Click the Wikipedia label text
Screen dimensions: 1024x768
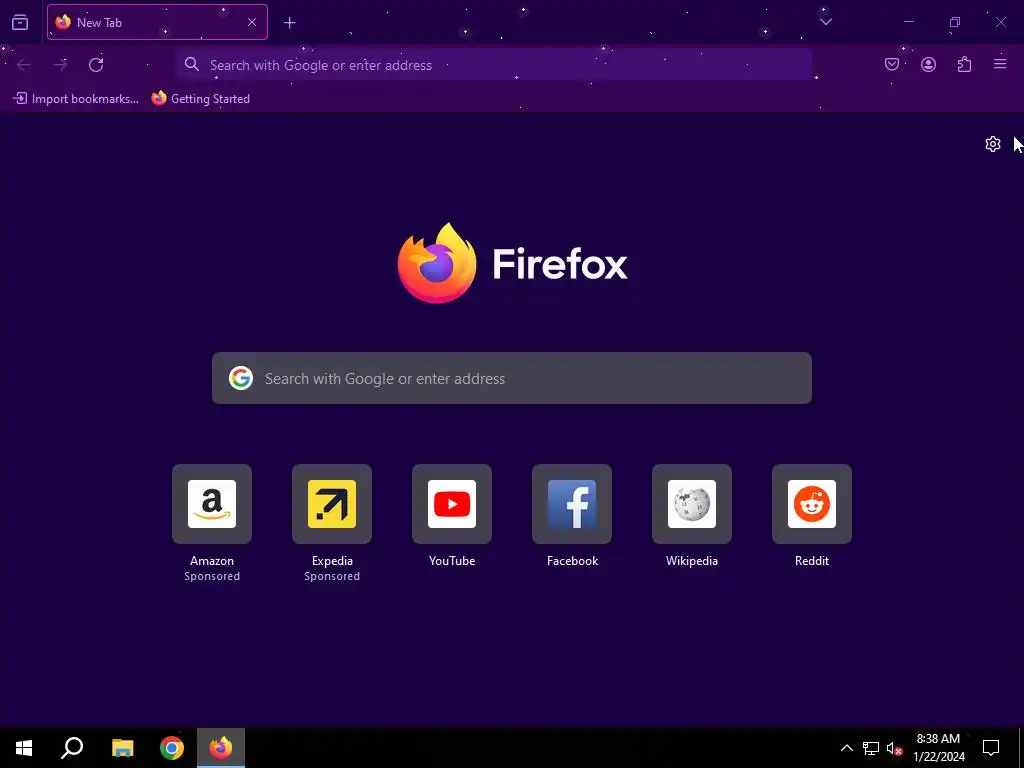(x=692, y=561)
